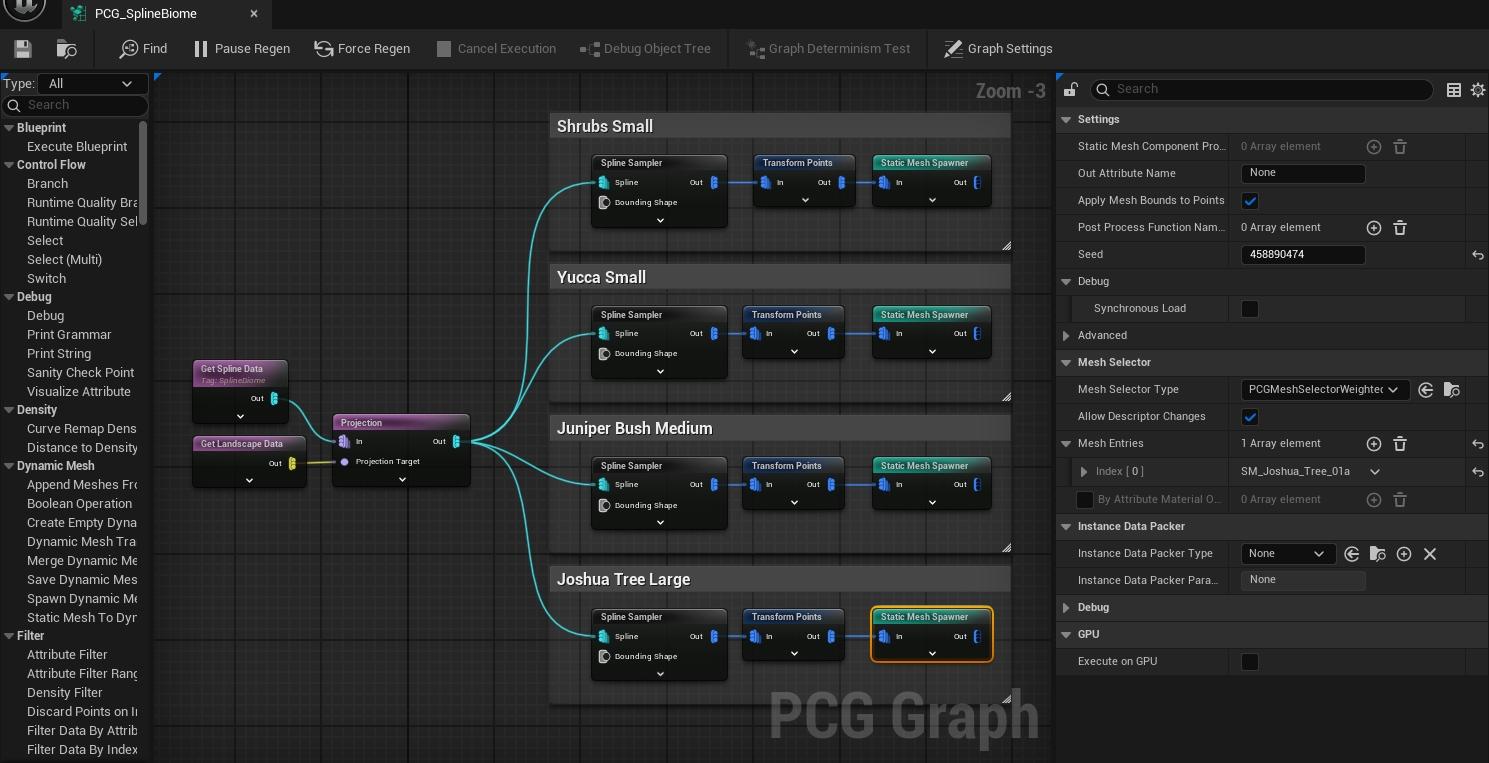1489x763 pixels.
Task: Enable the Synchronous Load checkbox
Action: 1249,308
